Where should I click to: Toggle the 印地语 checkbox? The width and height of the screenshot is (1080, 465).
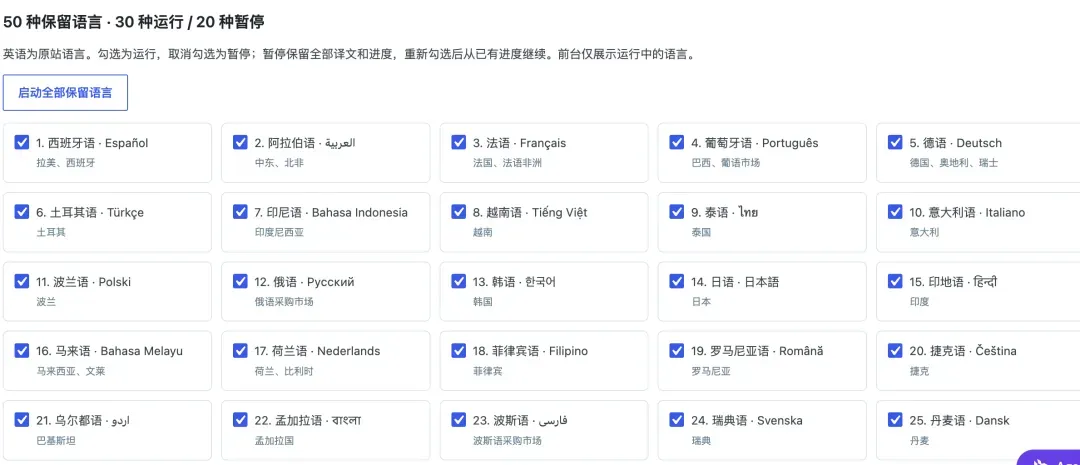(895, 281)
